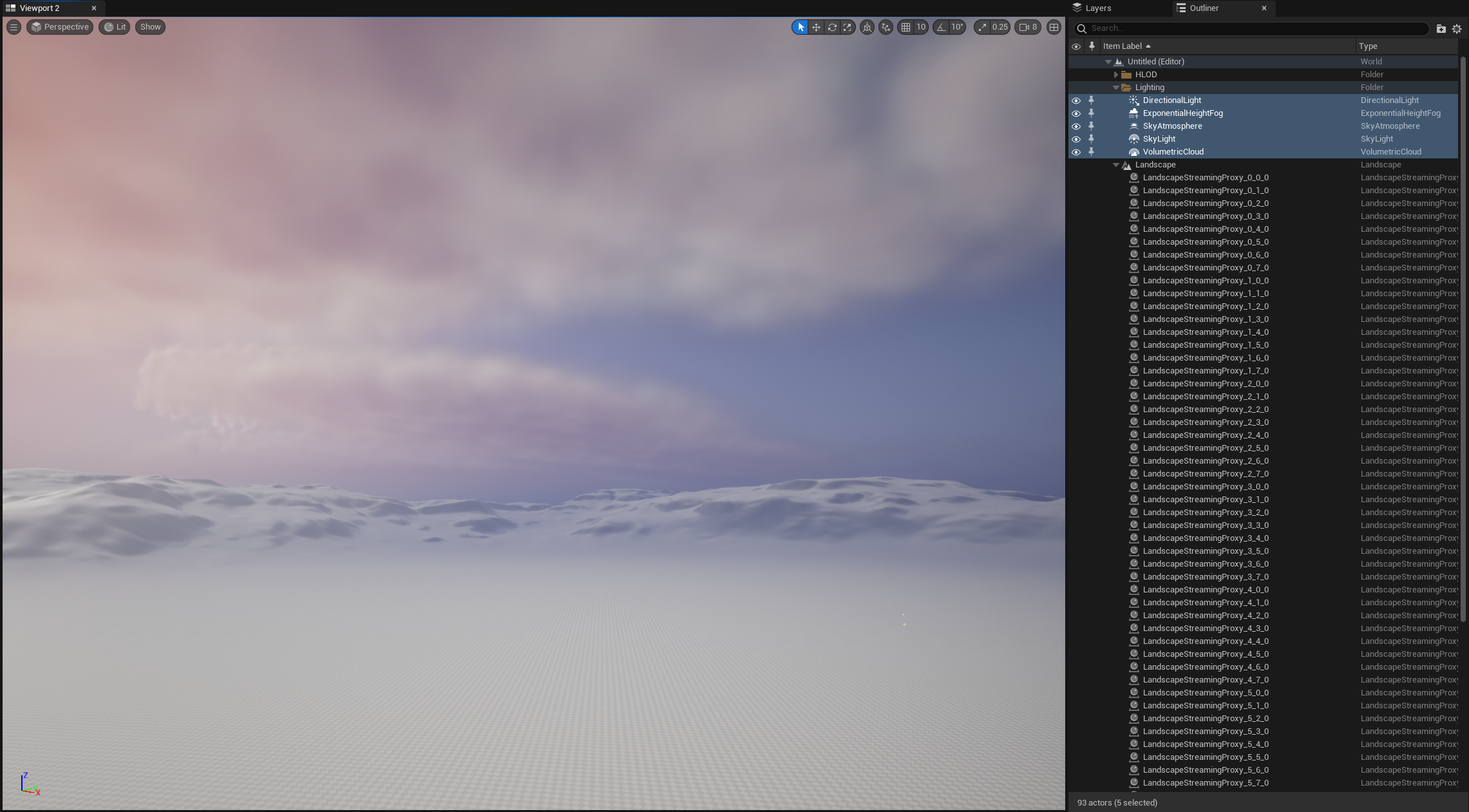
Task: Select the translate (move) tool
Action: pyautogui.click(x=816, y=27)
